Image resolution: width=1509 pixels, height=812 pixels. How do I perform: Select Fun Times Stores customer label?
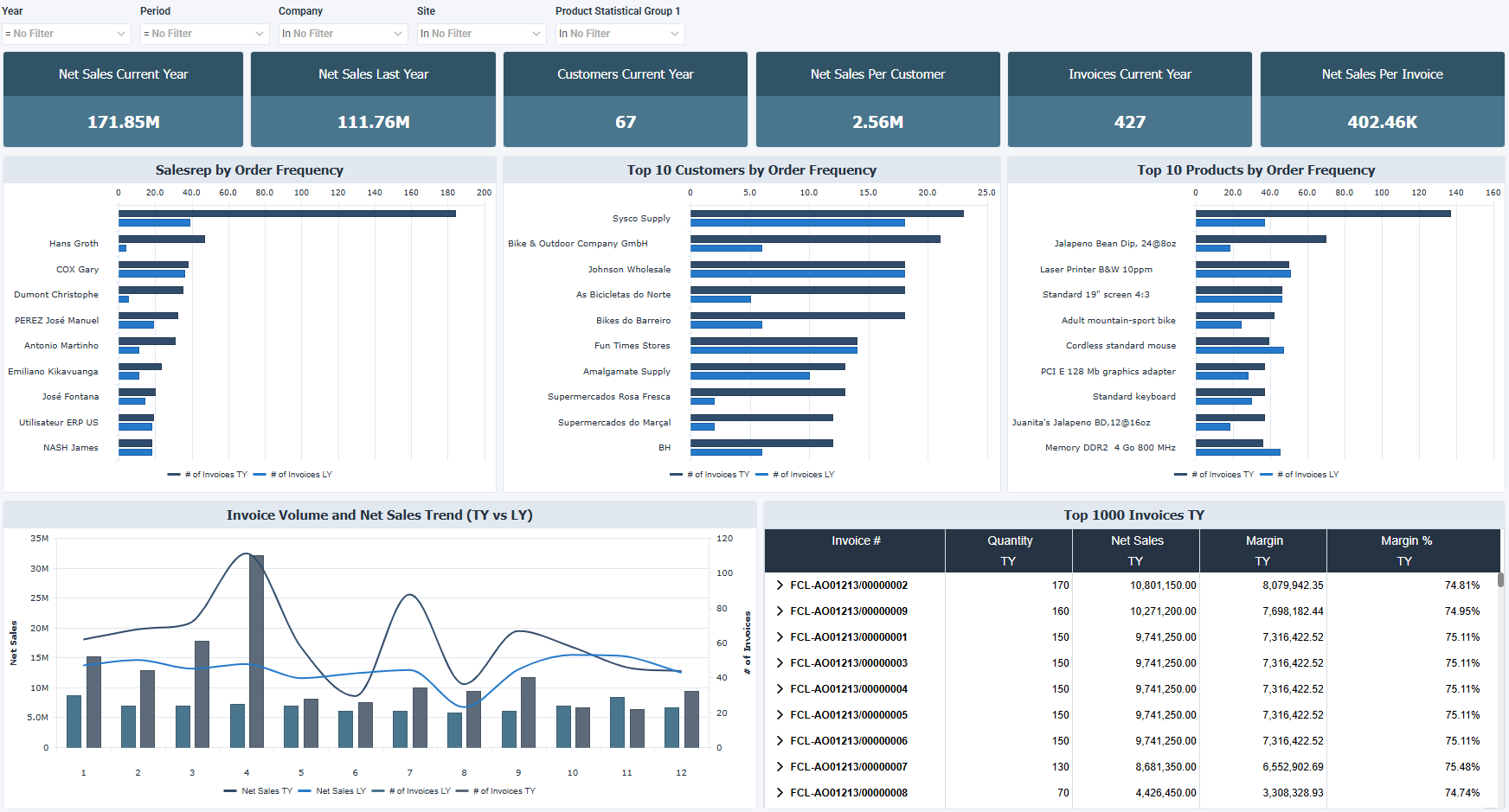pos(632,346)
